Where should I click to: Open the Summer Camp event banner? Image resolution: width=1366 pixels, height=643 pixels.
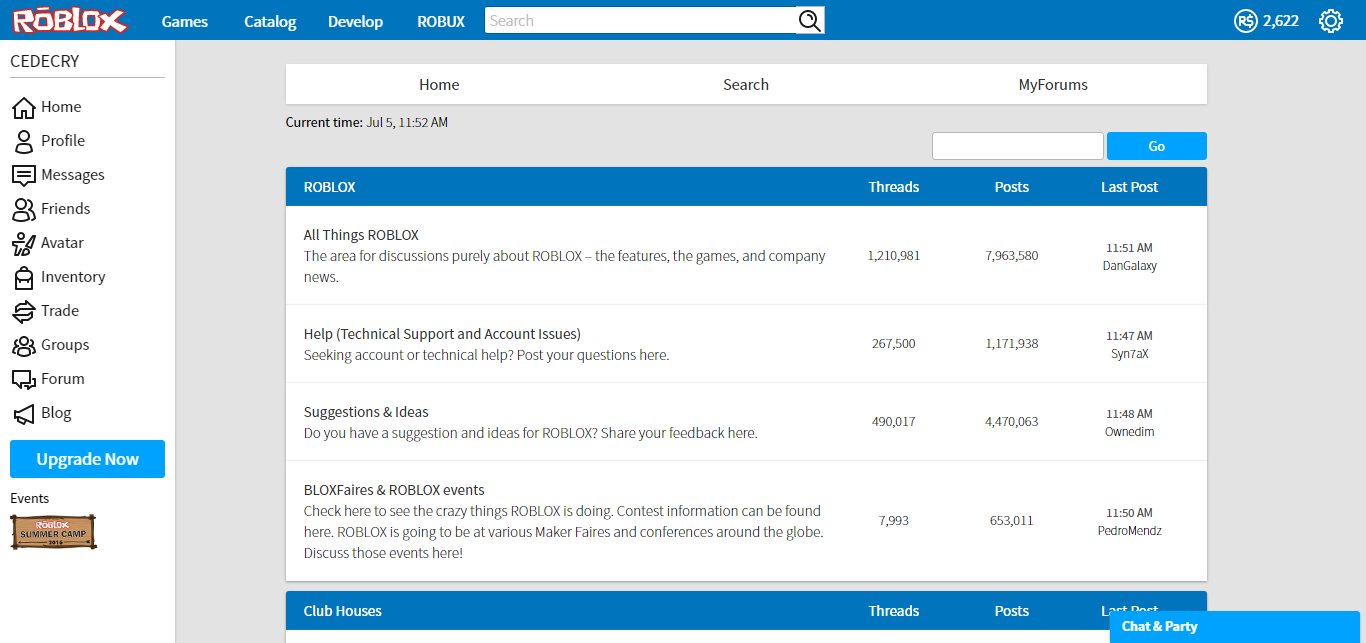click(x=54, y=532)
